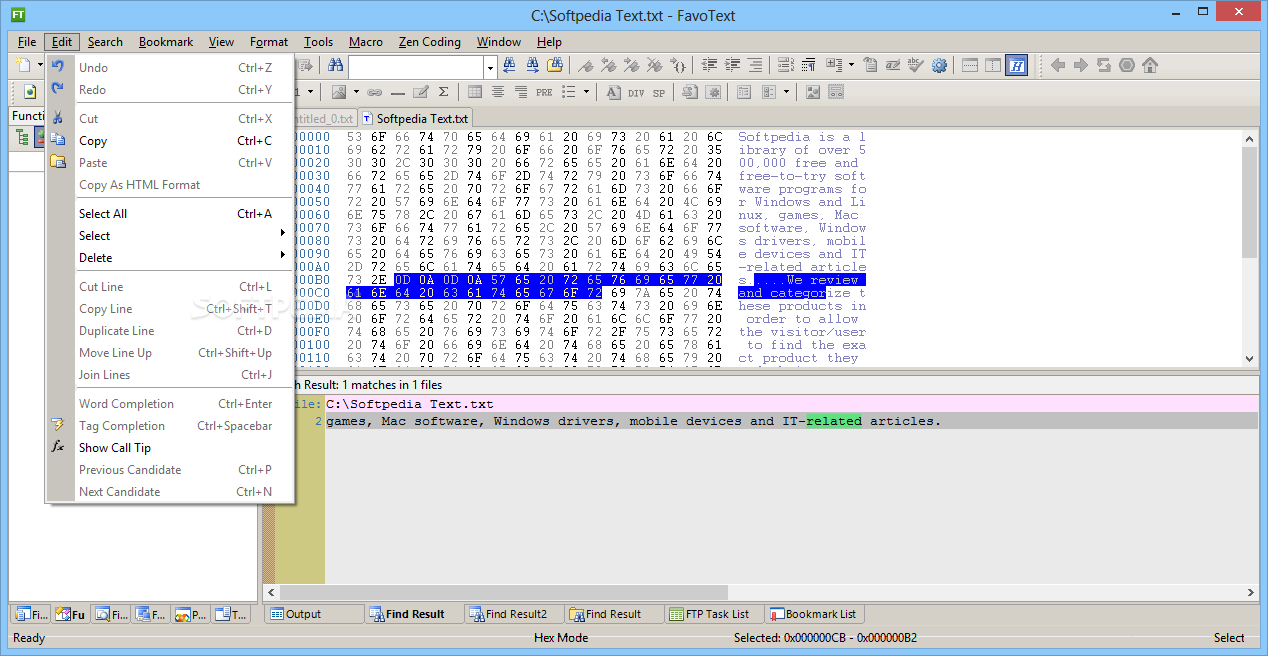Insert table using the table grid icon
Screen dimensions: 1268x656
(475, 92)
